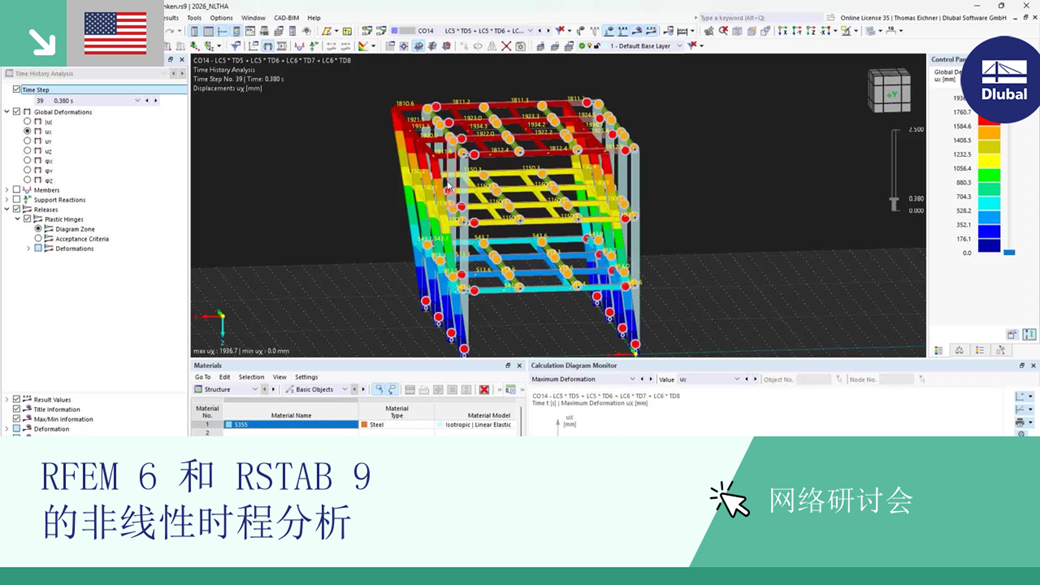This screenshot has height=585, width=1040.
Task: Click the red X icon in second toolbar row
Action: 506,46
